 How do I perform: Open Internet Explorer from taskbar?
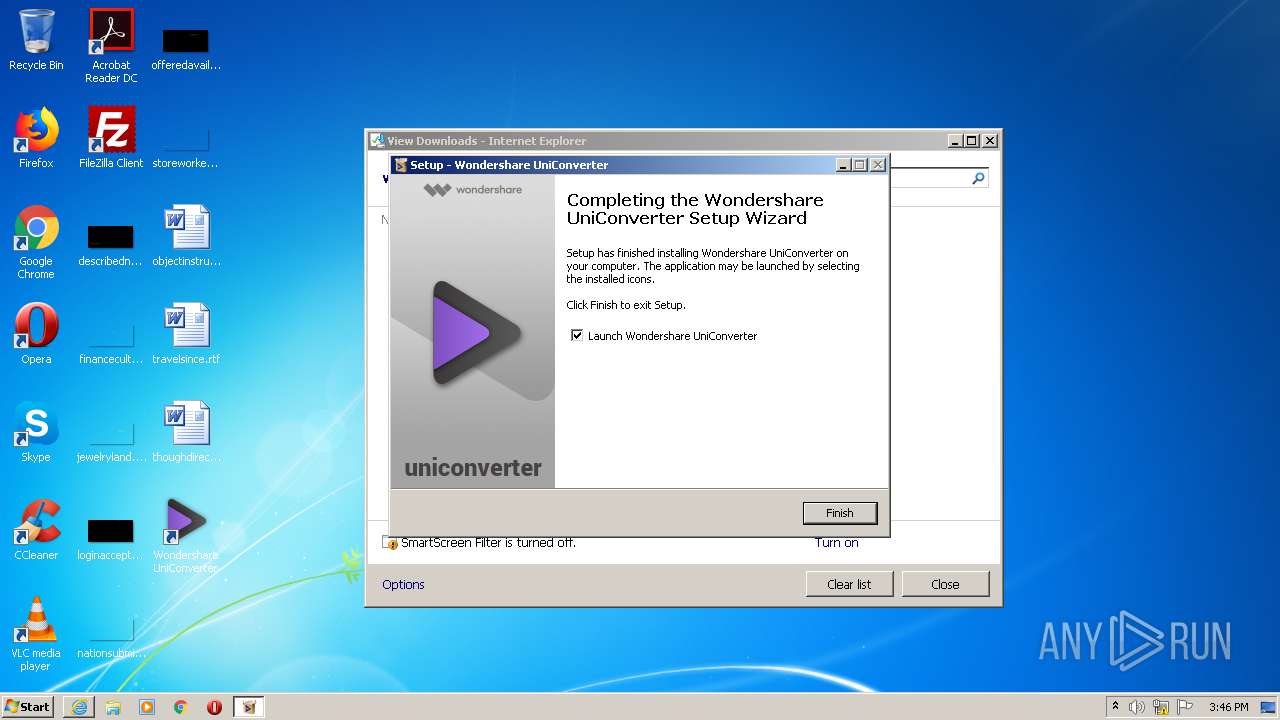click(79, 707)
